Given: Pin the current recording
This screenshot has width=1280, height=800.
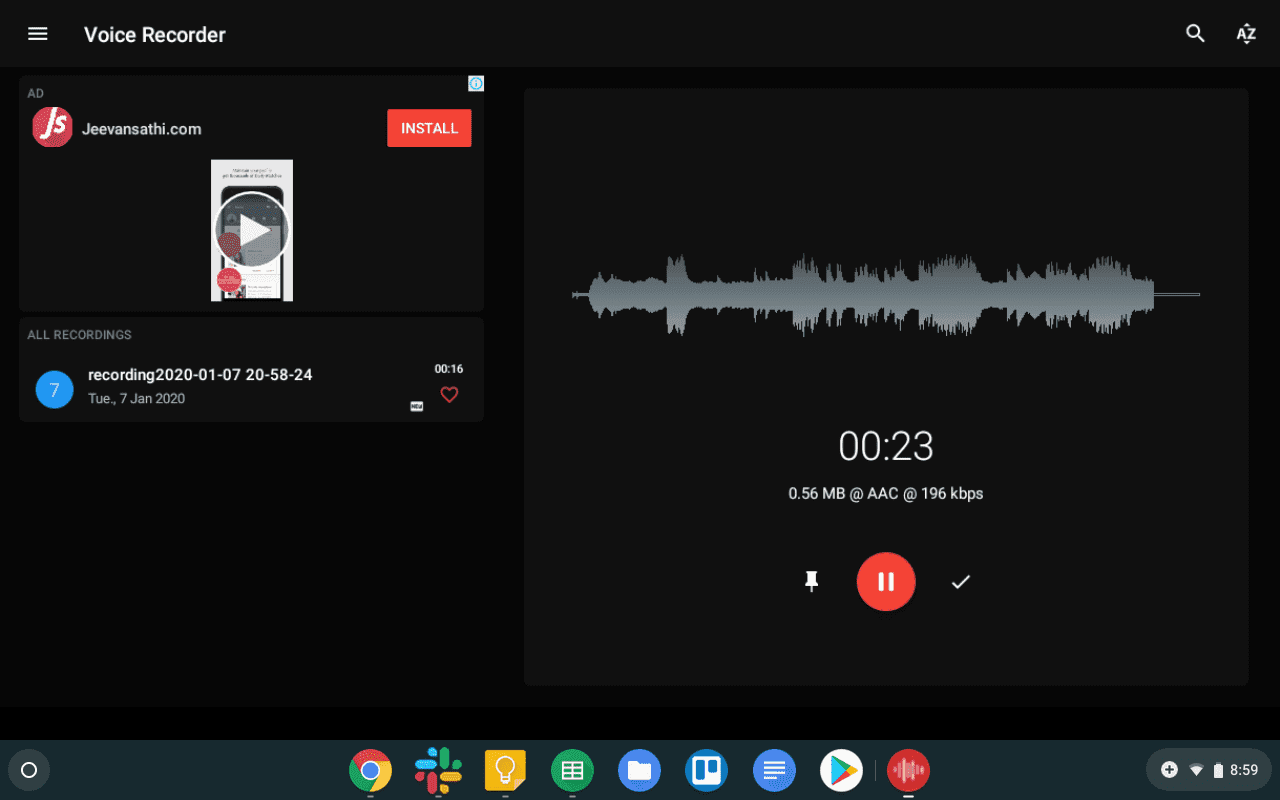Looking at the screenshot, I should 811,581.
